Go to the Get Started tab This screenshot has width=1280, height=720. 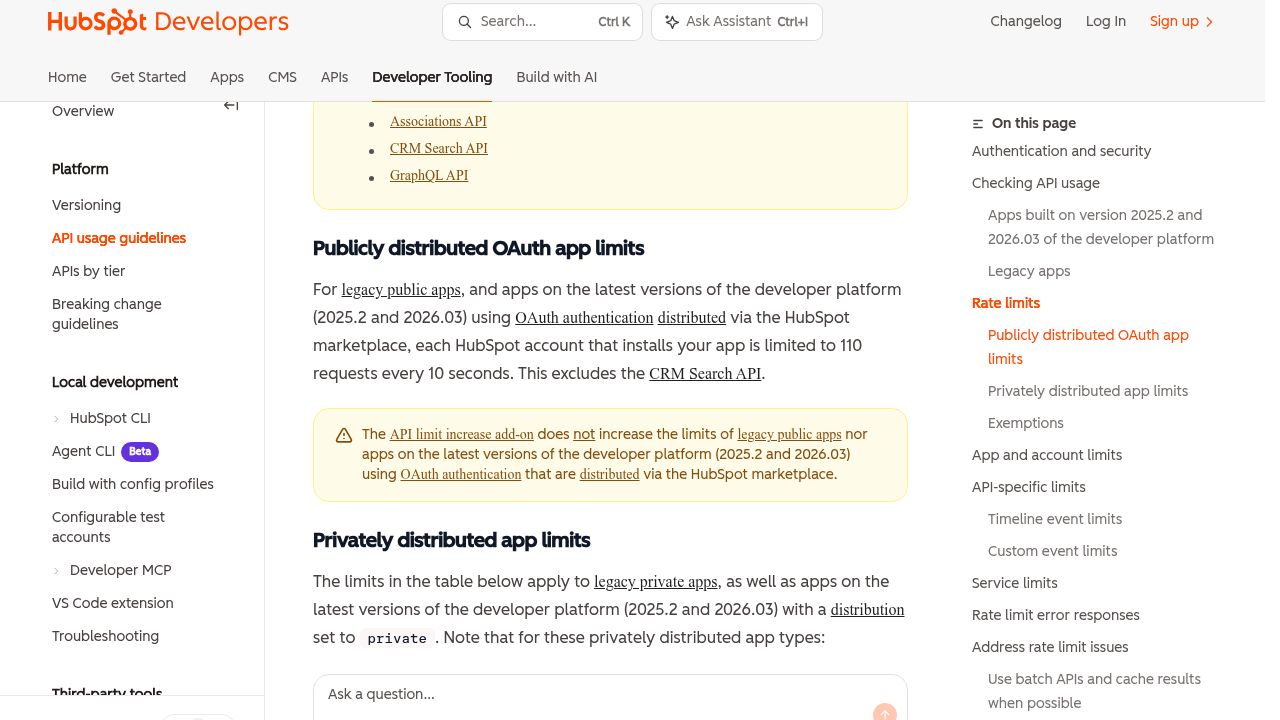(x=148, y=77)
